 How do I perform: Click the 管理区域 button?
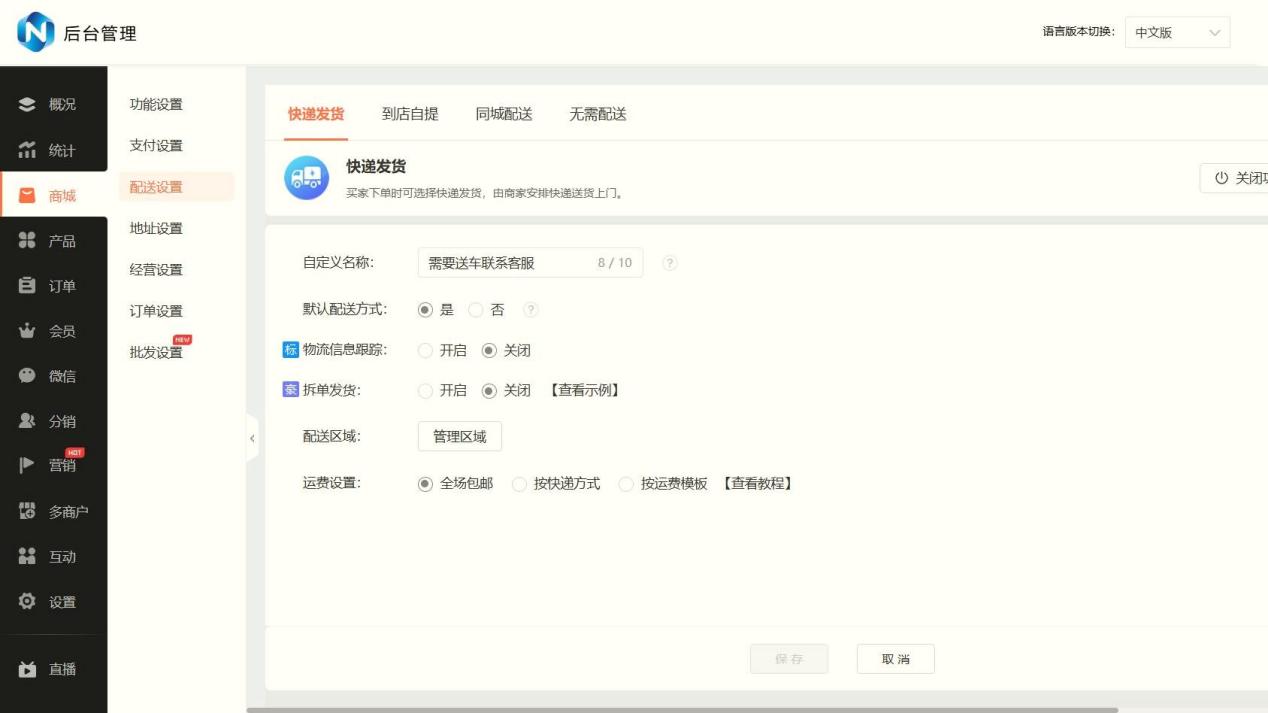click(459, 437)
